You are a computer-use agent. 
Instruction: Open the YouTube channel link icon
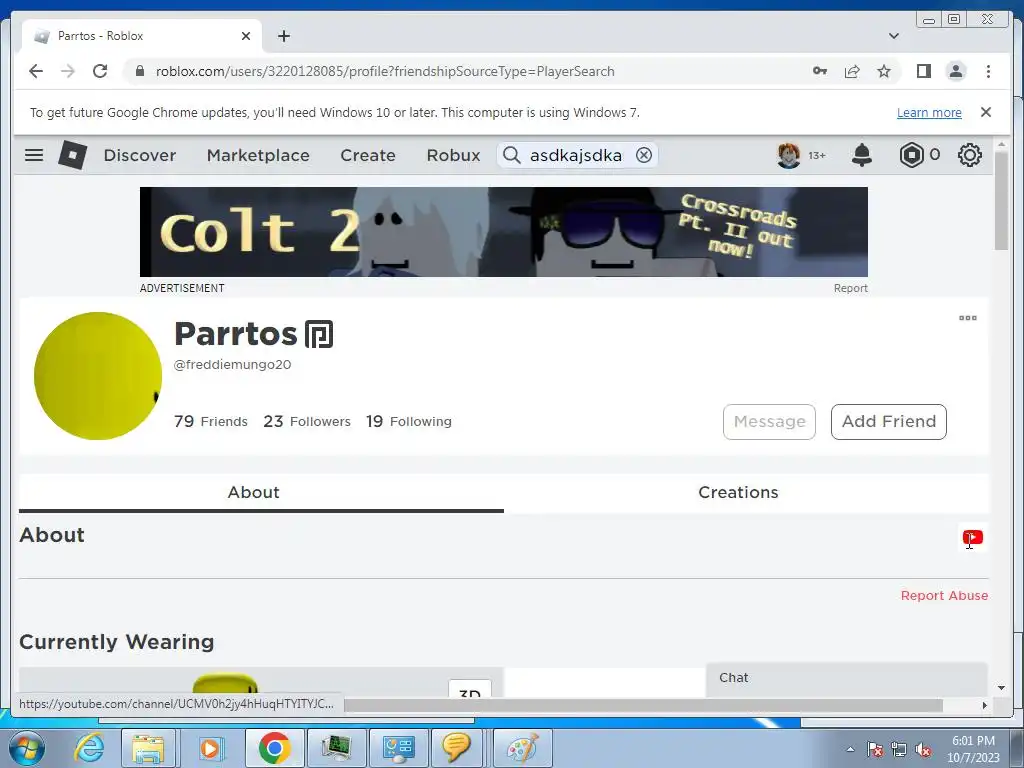pos(972,537)
